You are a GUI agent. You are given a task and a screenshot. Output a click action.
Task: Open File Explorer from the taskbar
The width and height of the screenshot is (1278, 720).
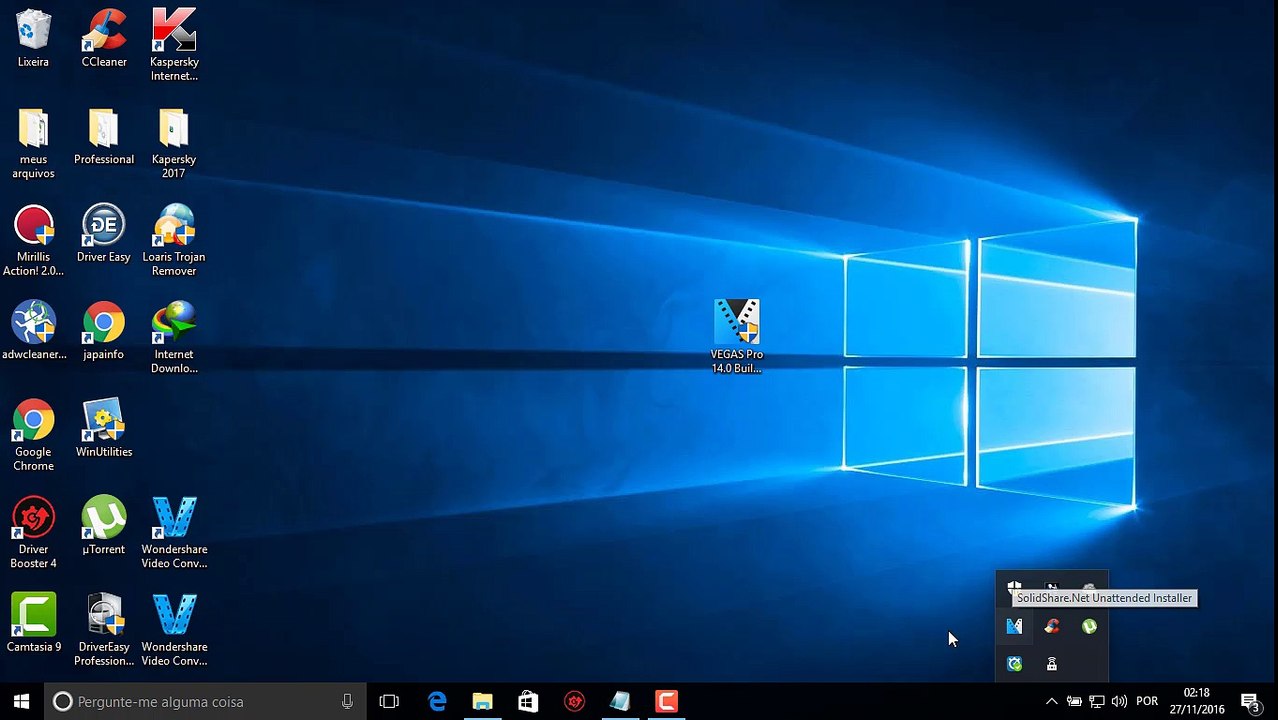(482, 702)
